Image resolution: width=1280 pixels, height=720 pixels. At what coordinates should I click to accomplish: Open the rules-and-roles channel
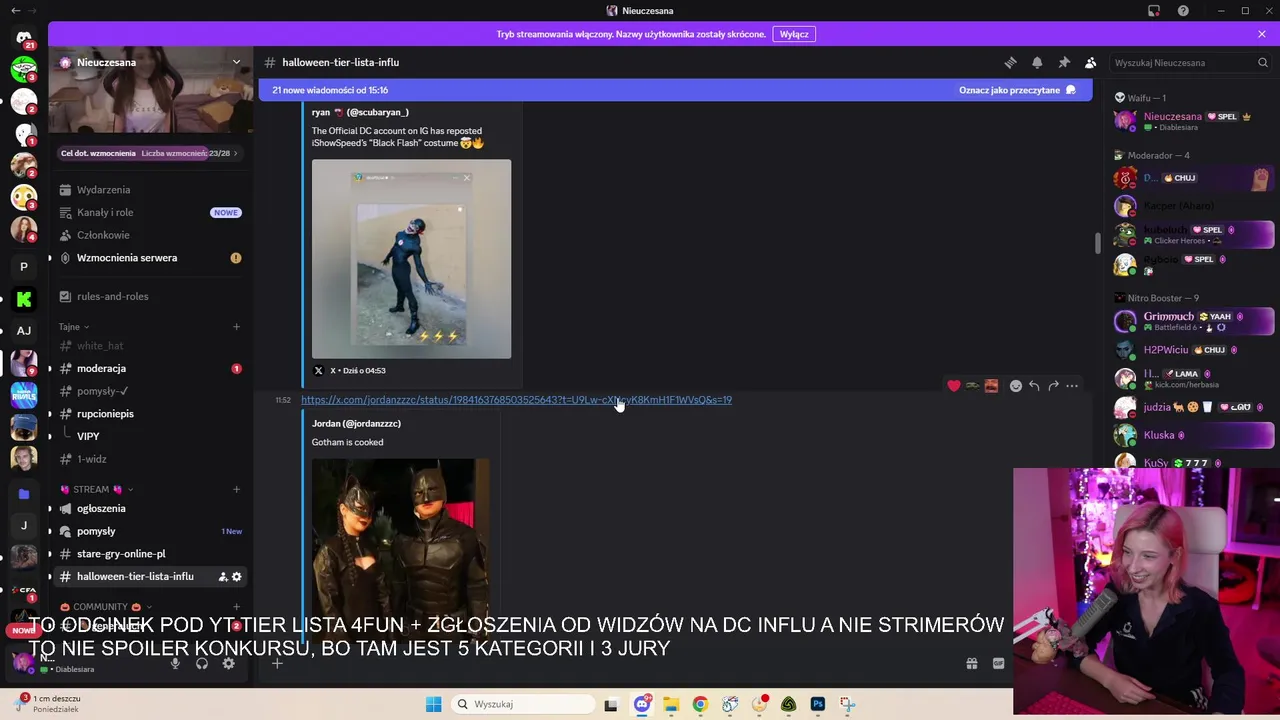pos(150,296)
